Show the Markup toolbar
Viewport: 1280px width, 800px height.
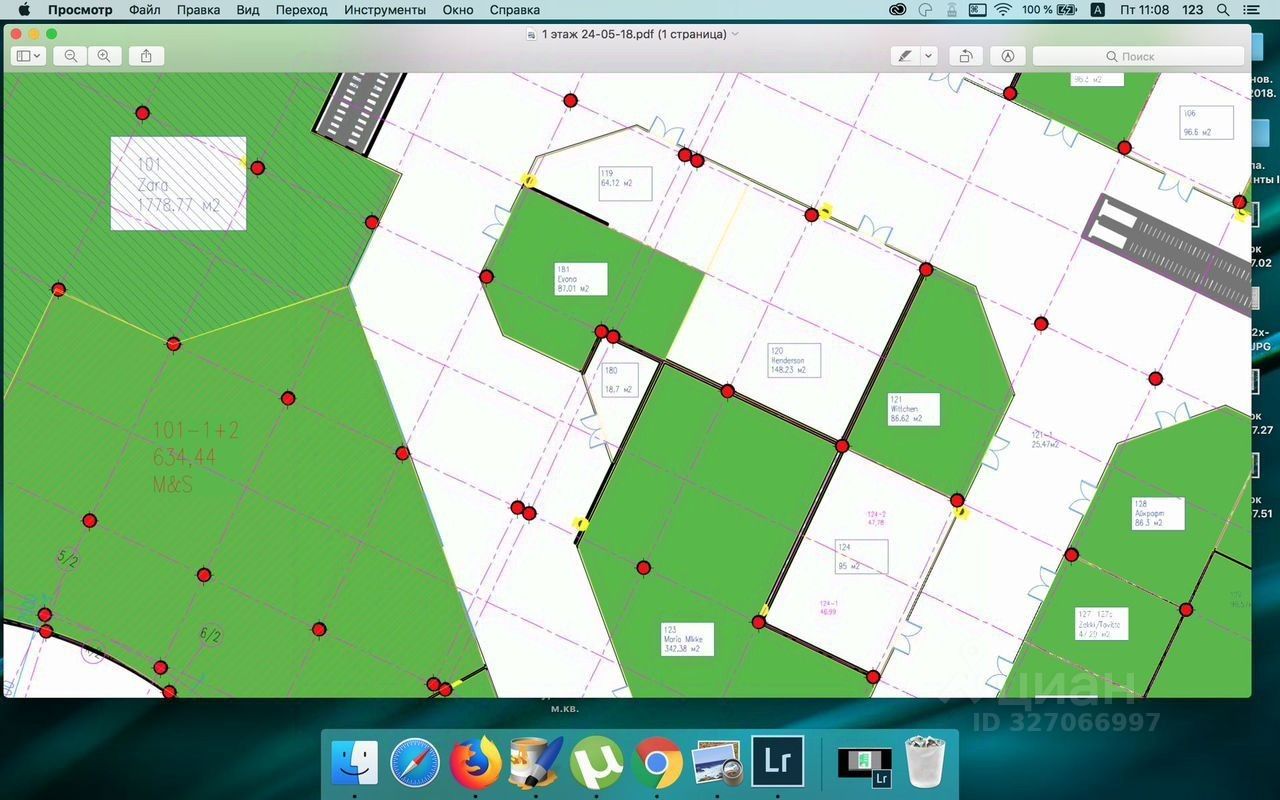click(x=1008, y=56)
